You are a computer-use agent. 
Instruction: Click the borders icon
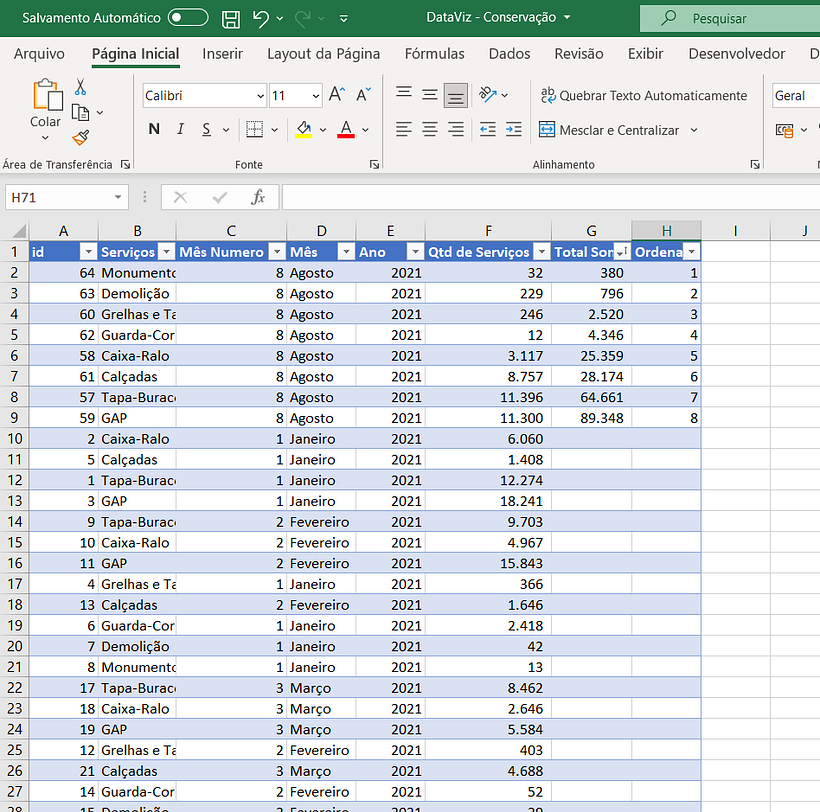255,129
